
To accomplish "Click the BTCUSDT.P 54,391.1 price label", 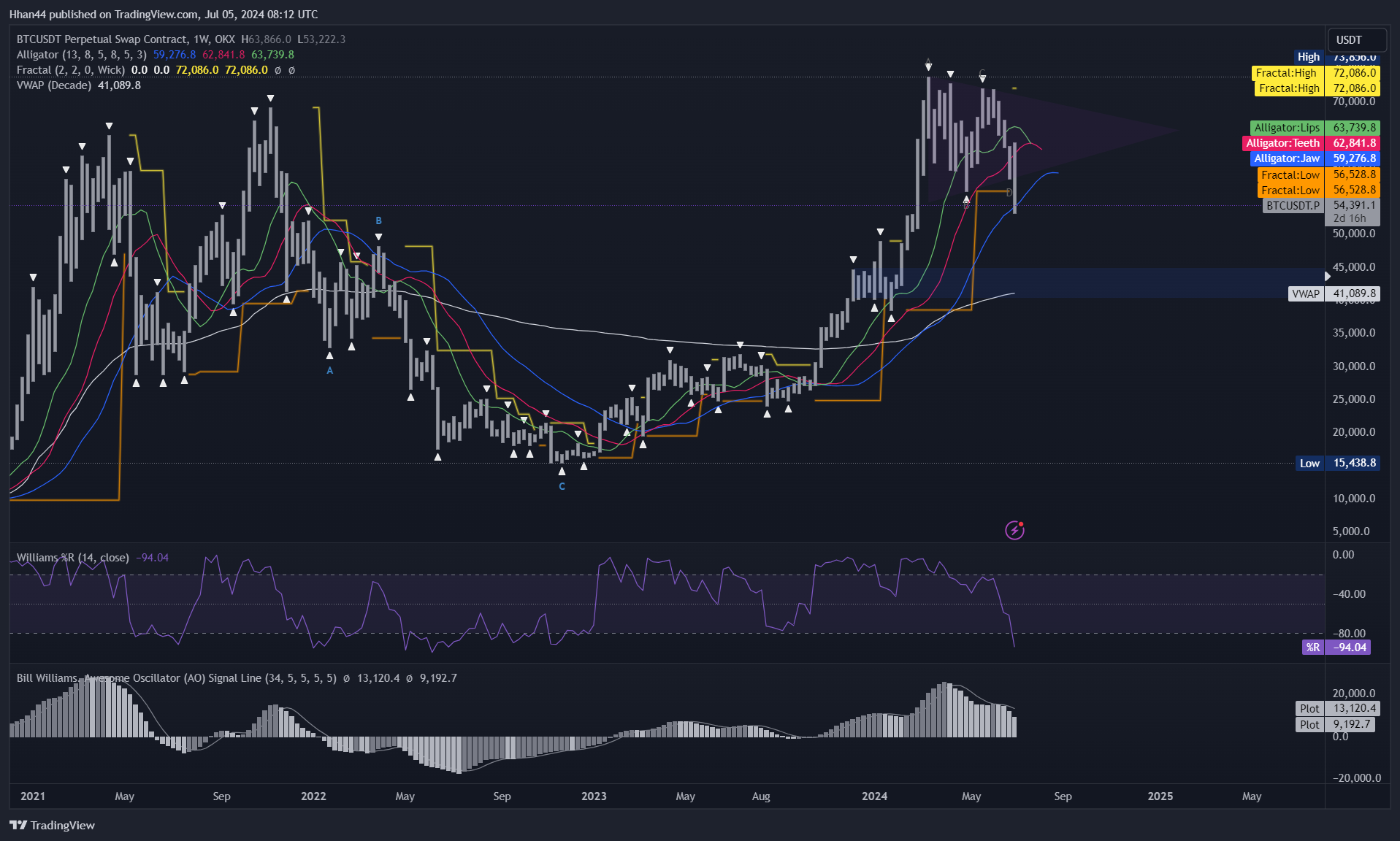I will (x=1321, y=206).
